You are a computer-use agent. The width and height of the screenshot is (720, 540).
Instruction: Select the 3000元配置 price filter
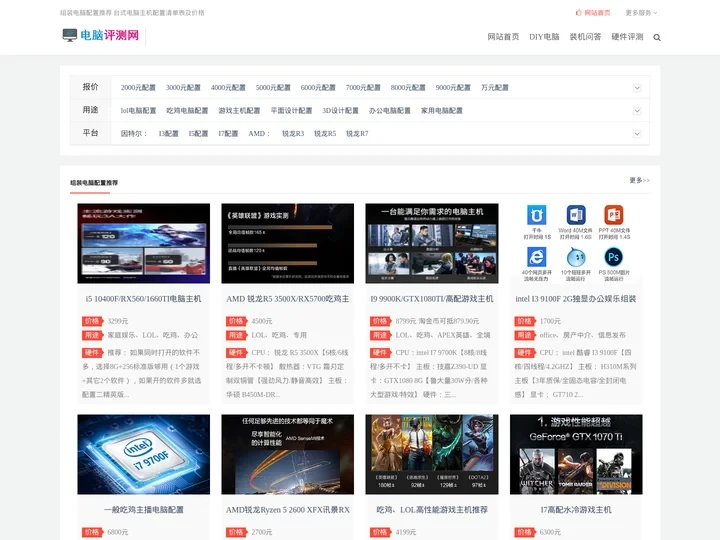click(x=183, y=88)
